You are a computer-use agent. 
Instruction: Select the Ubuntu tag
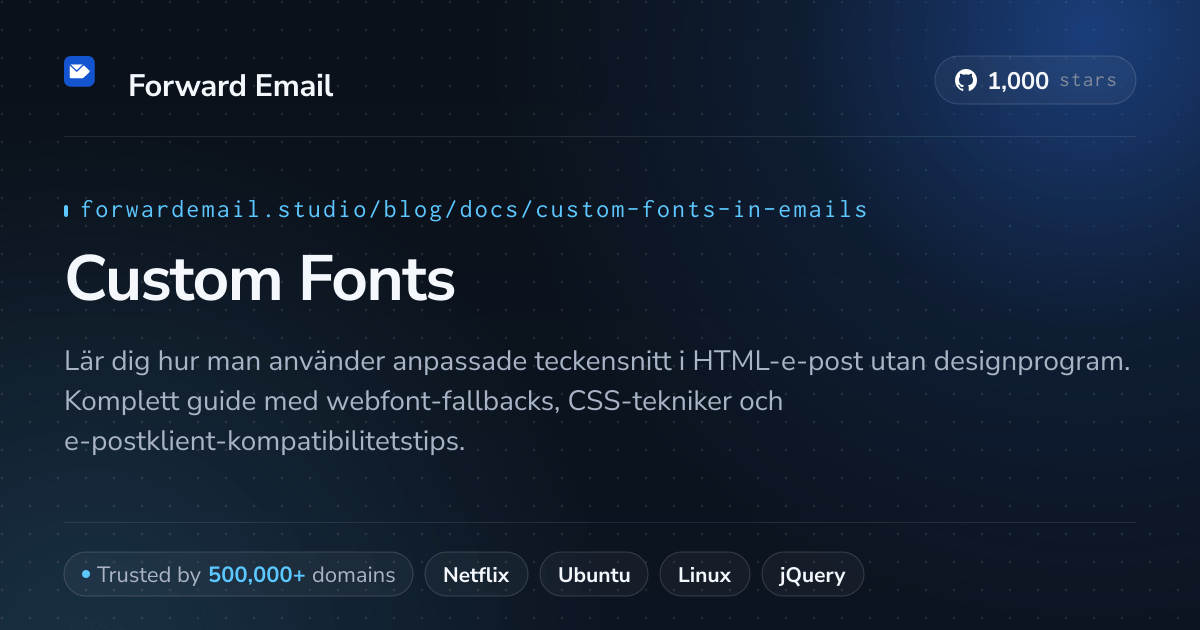pyautogui.click(x=594, y=575)
